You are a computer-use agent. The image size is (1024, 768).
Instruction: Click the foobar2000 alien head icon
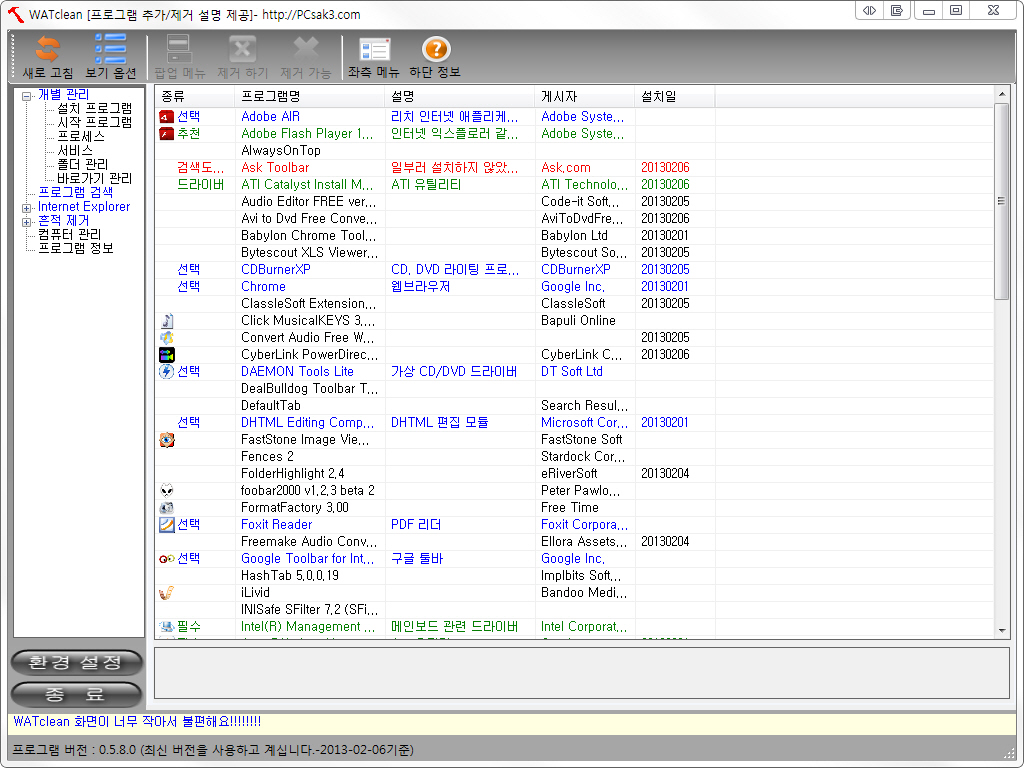[167, 490]
